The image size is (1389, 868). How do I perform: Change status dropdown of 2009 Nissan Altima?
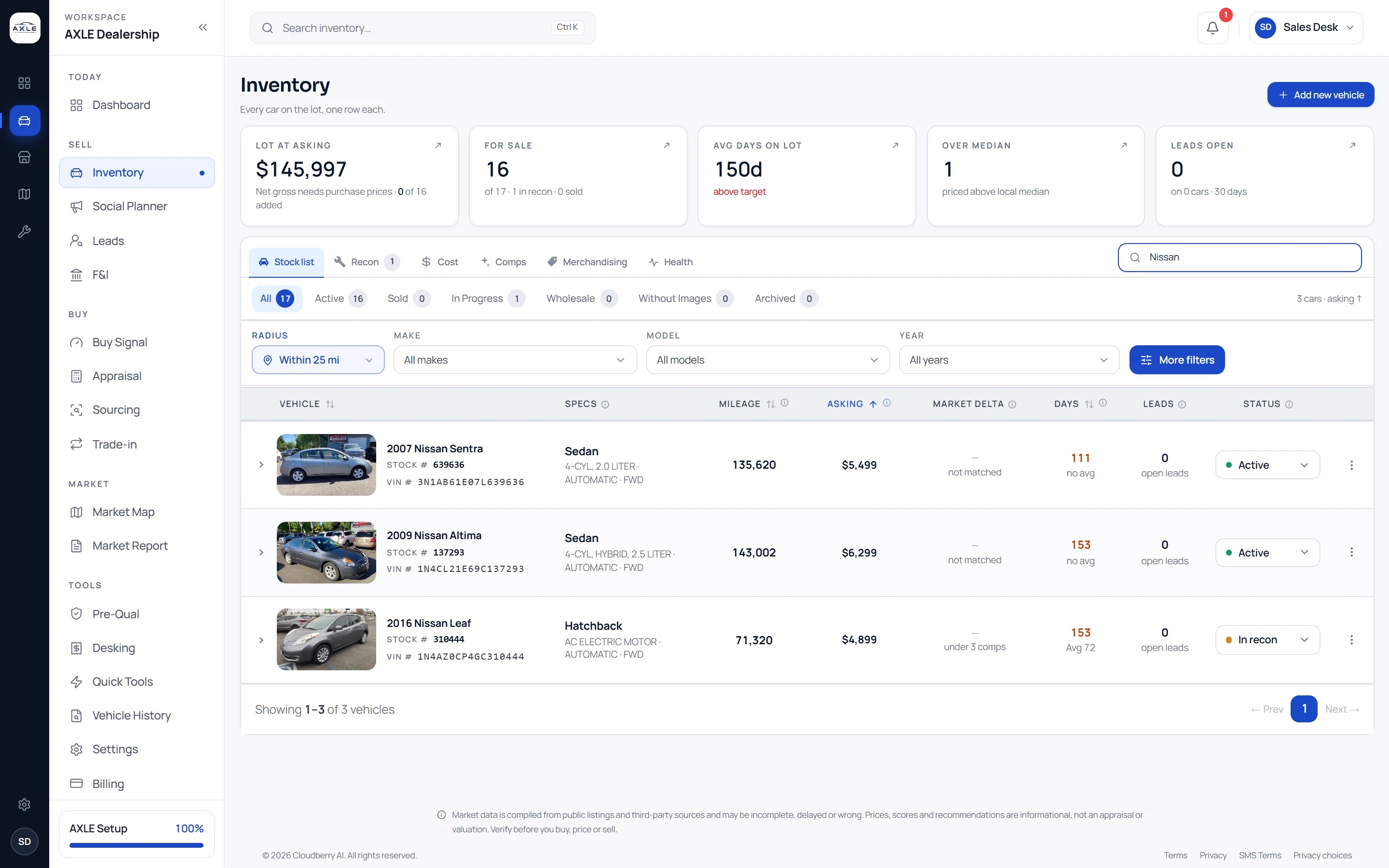point(1267,552)
